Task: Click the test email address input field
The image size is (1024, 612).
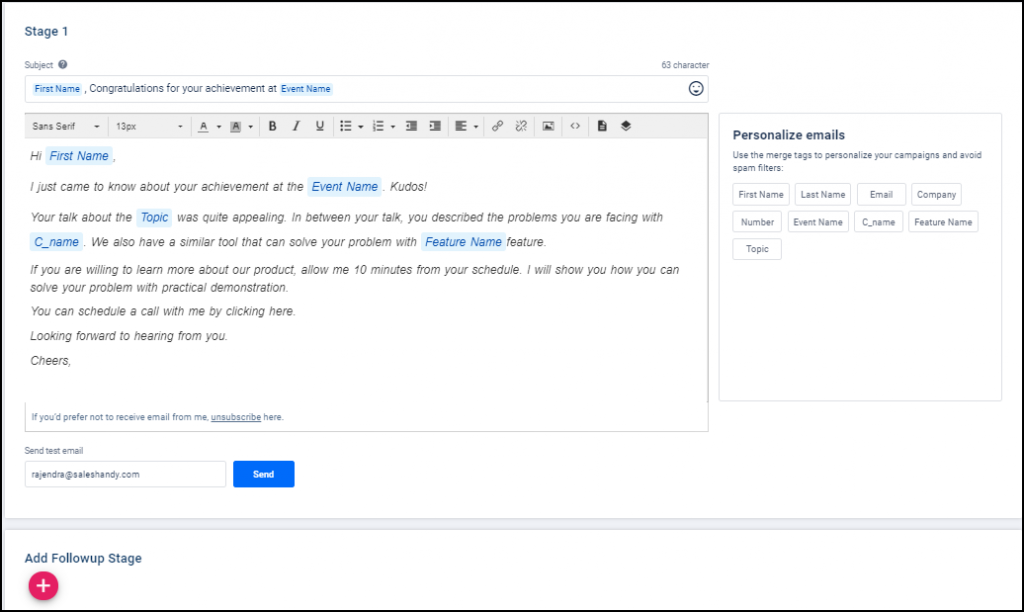Action: coord(125,474)
